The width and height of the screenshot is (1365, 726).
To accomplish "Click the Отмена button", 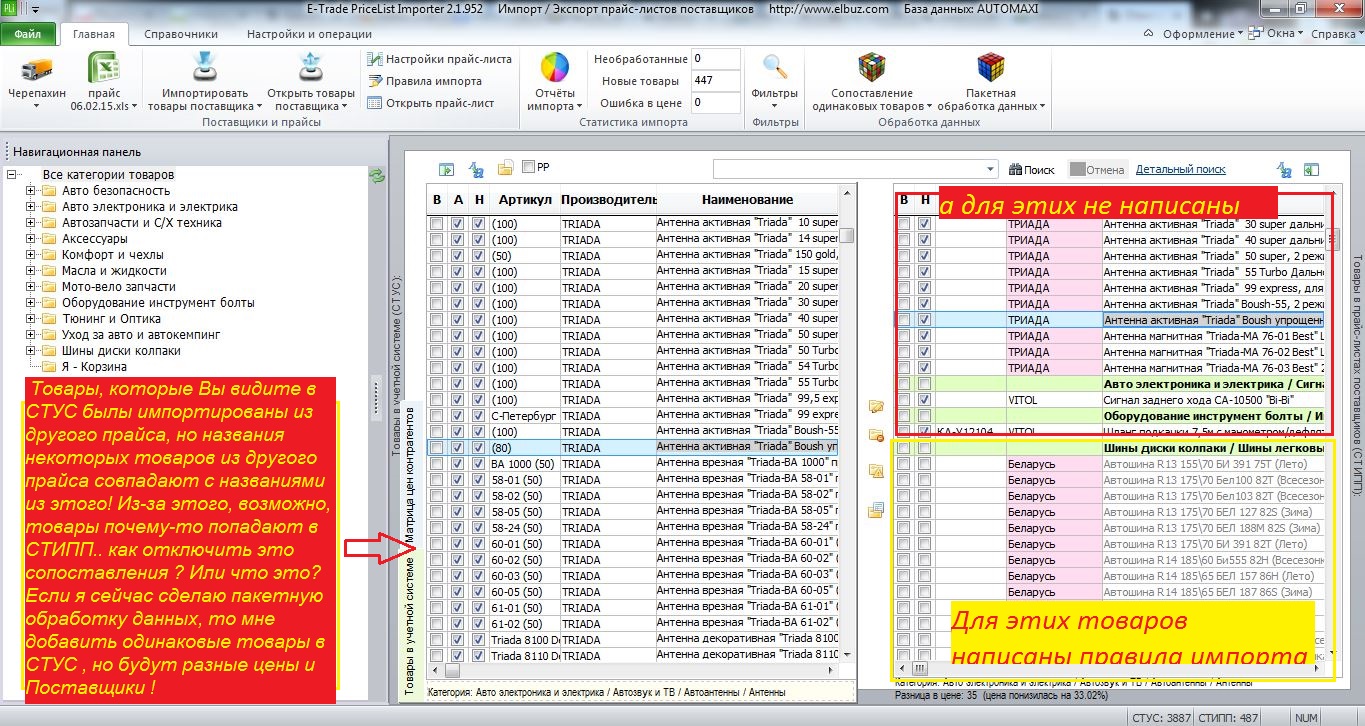I will click(x=1098, y=170).
